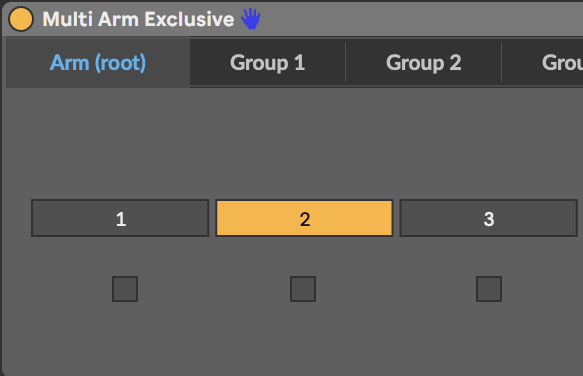Turn off the Multi Arm Exclusive device

[x=21, y=19]
